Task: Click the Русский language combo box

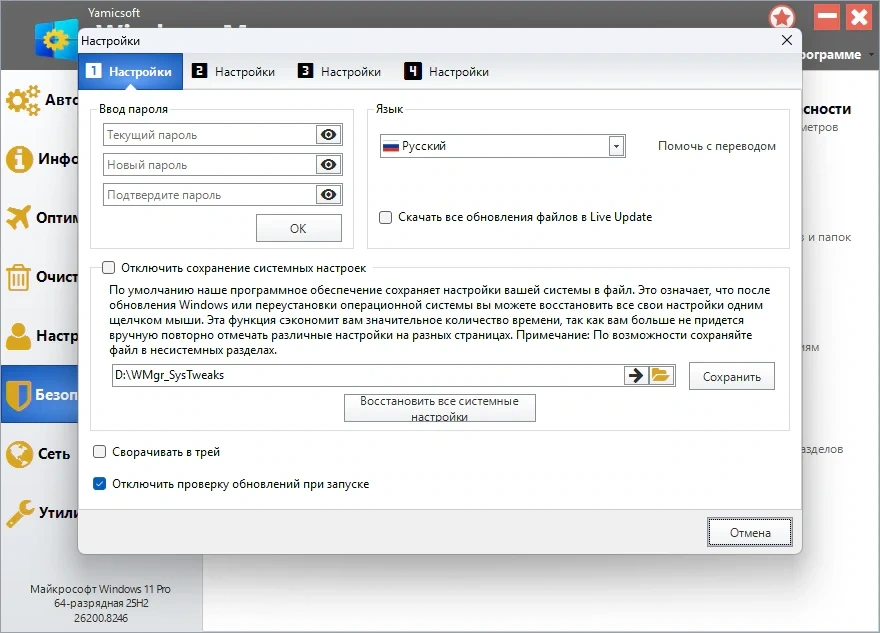Action: coord(502,146)
